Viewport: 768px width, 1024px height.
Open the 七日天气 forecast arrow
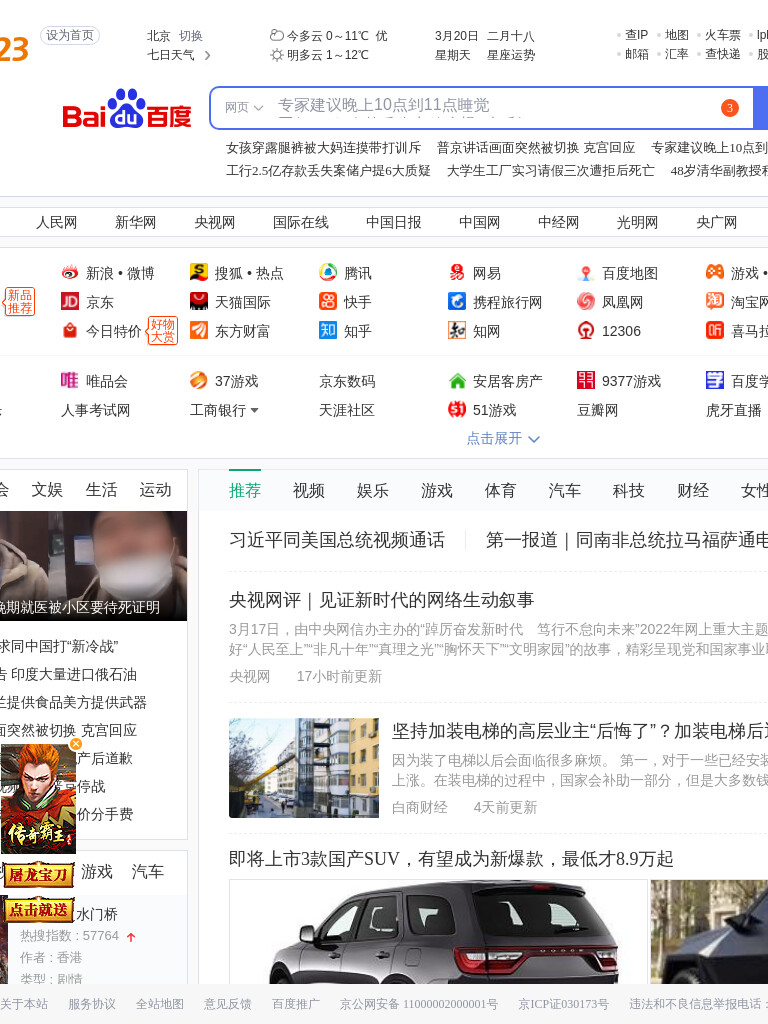207,56
